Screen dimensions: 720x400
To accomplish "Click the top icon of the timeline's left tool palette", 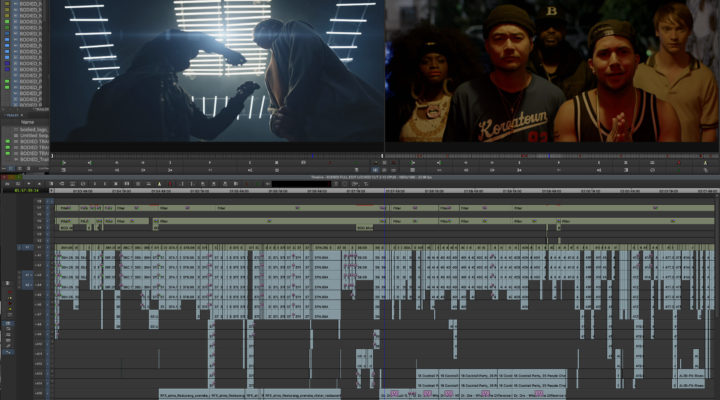I will point(8,283).
